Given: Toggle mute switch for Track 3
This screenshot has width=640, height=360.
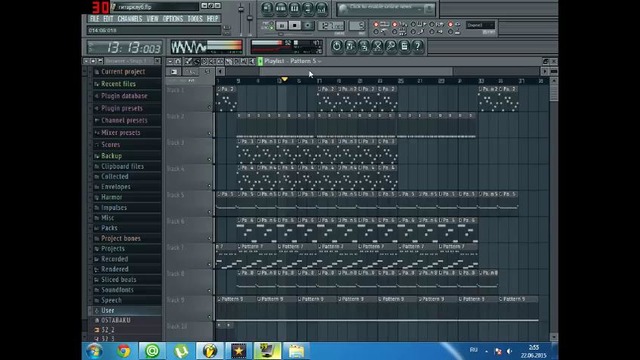Looking at the screenshot, I should point(209,160).
